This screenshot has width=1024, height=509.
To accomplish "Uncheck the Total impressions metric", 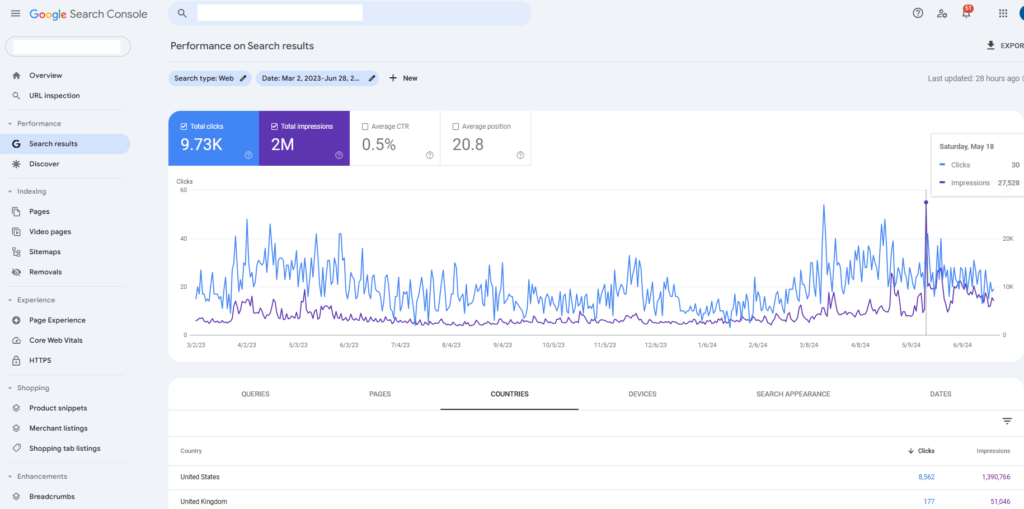I will coord(275,127).
